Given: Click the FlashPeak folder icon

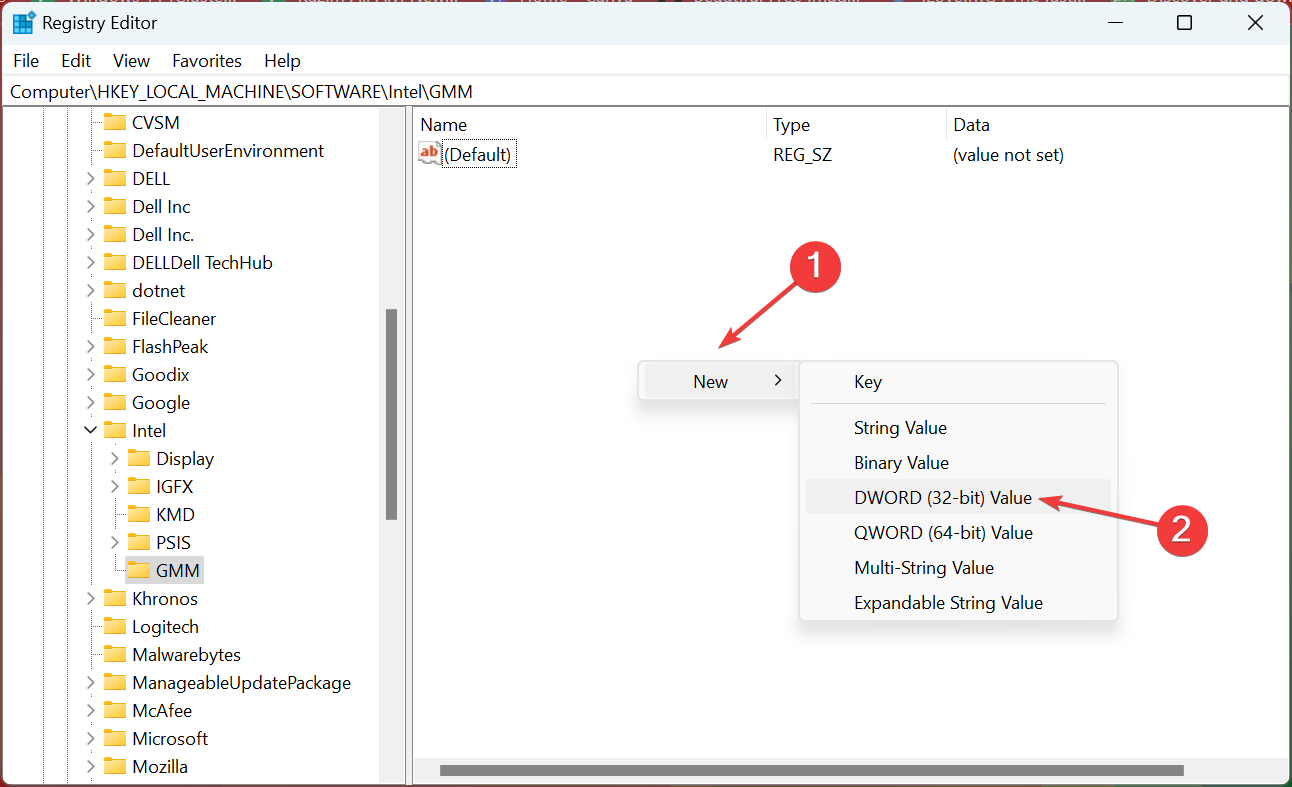Looking at the screenshot, I should point(115,347).
